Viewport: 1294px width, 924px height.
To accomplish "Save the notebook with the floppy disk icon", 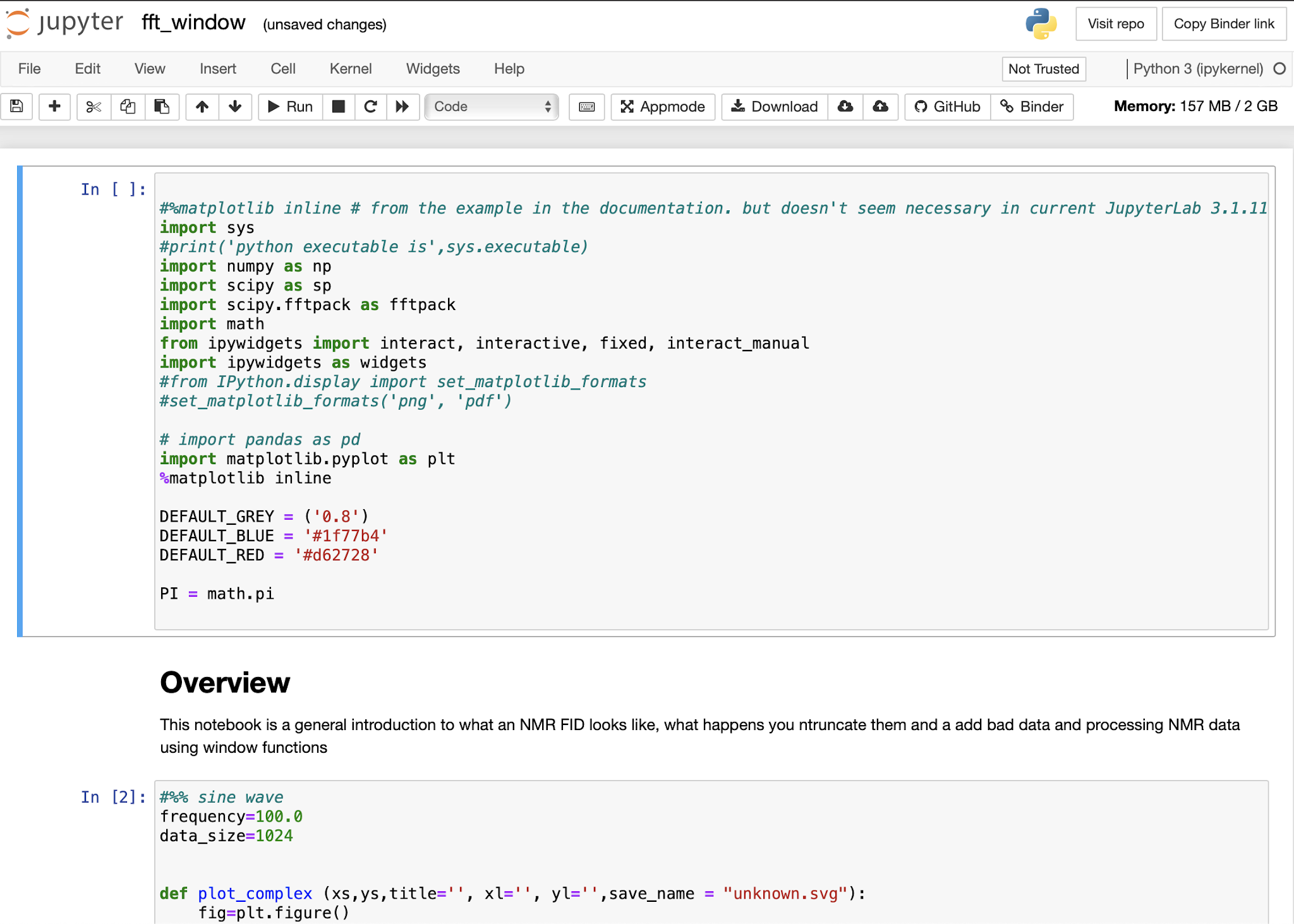I will tap(17, 106).
